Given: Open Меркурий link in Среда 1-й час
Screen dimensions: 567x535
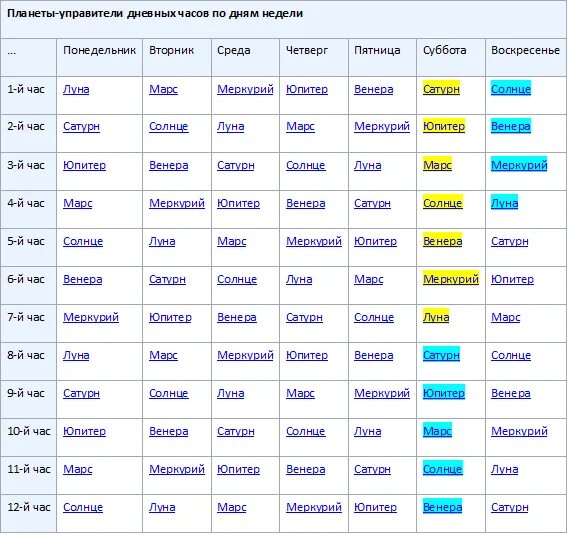Looking at the screenshot, I should coord(245,89).
